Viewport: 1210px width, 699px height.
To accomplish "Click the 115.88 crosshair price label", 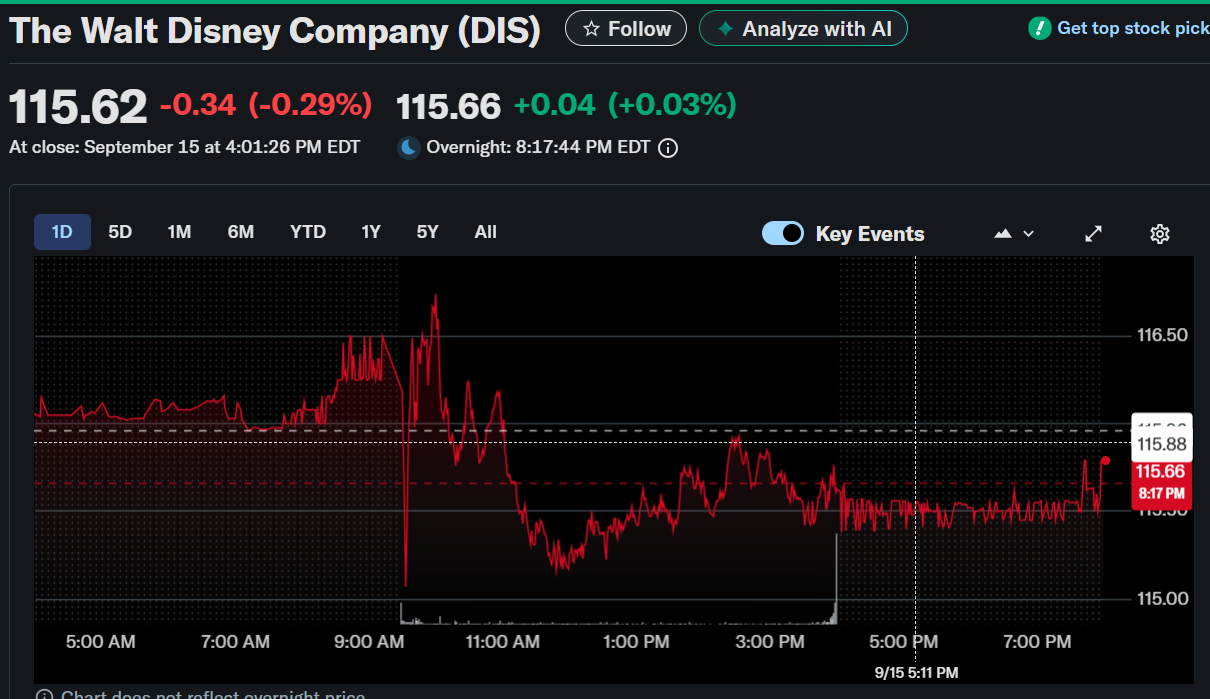I will pos(1161,443).
